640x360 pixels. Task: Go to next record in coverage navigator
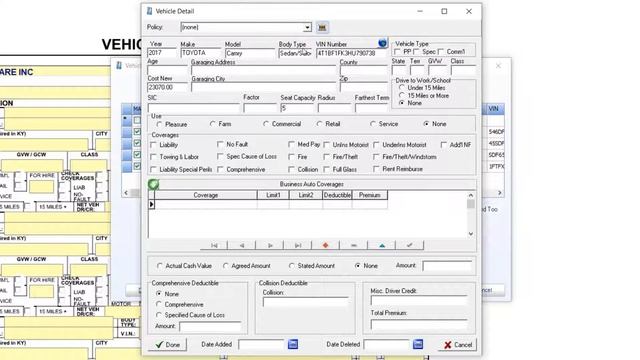270,245
